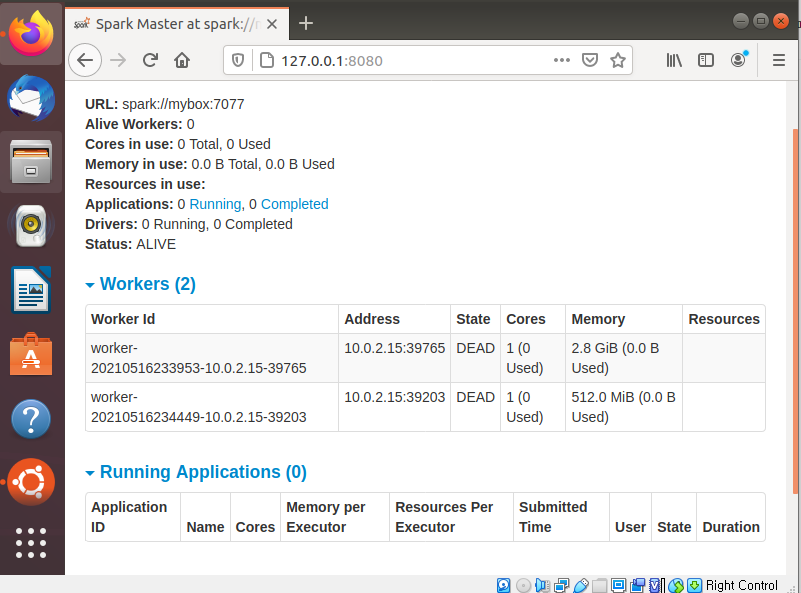Close the Spark Master tab
Viewport: 801px width, 593px height.
[x=272, y=24]
